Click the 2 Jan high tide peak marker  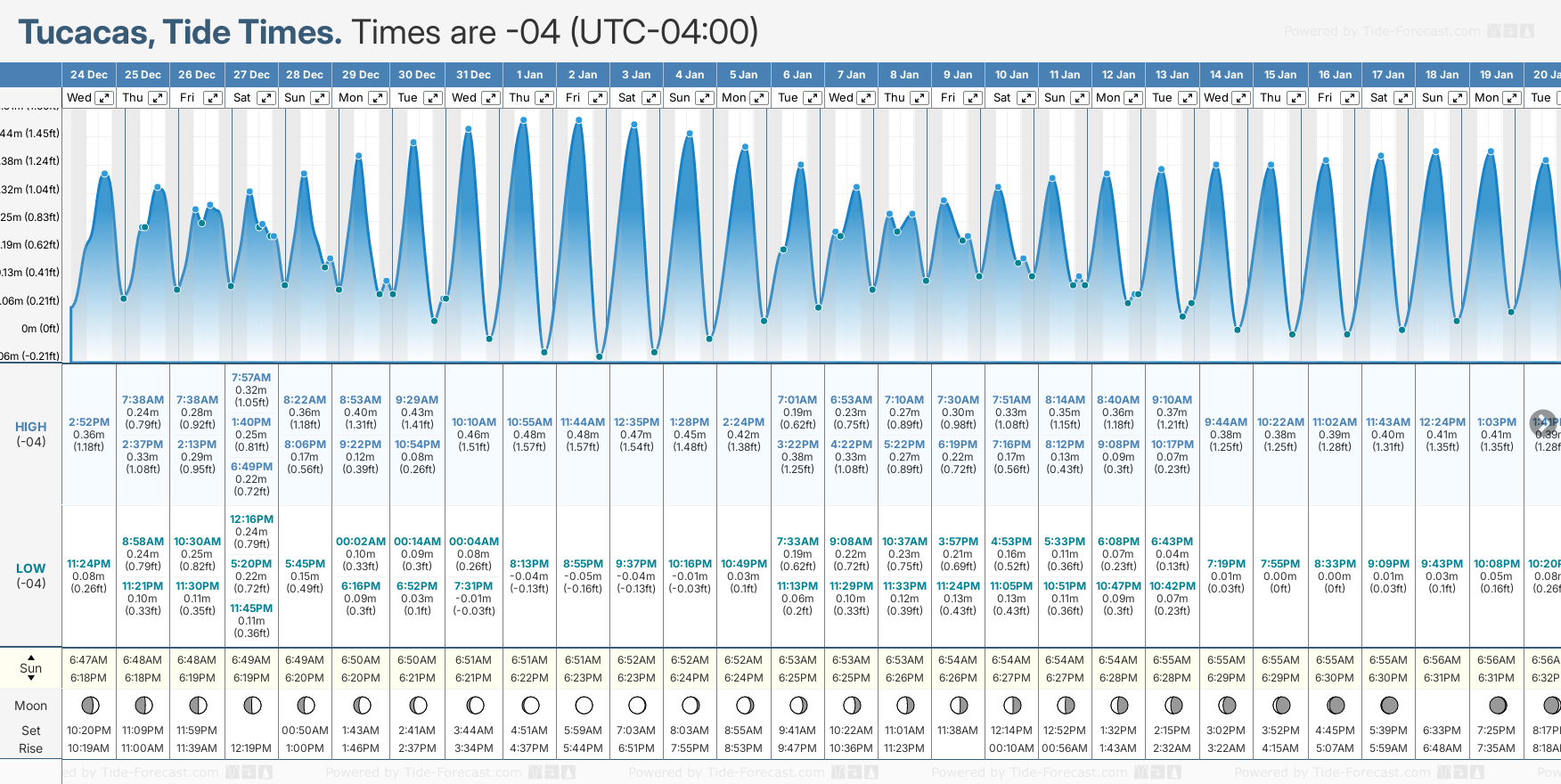[579, 119]
